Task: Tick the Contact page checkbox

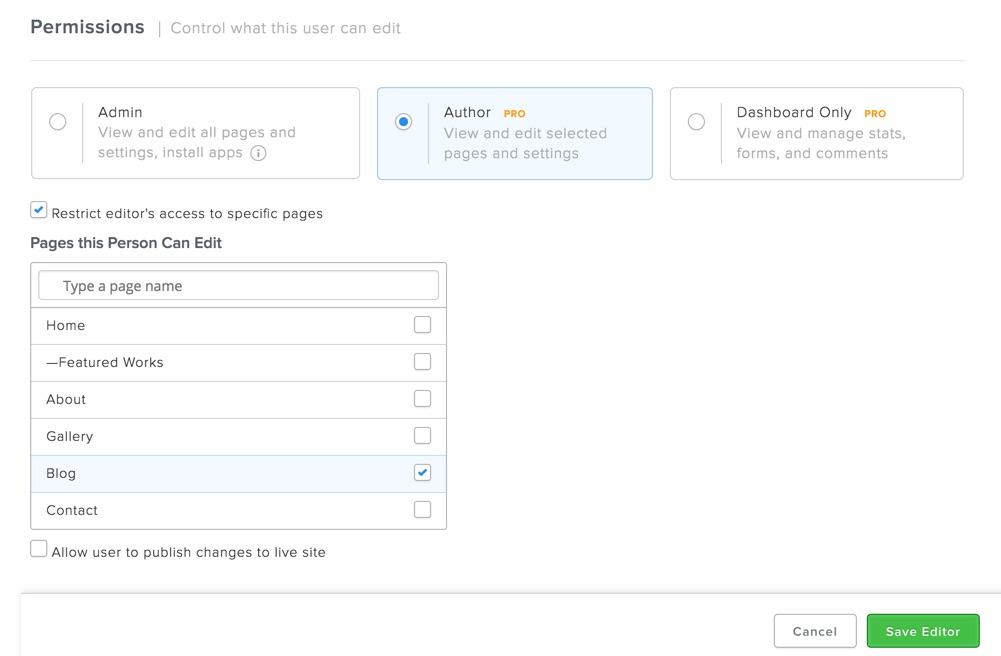Action: [422, 510]
